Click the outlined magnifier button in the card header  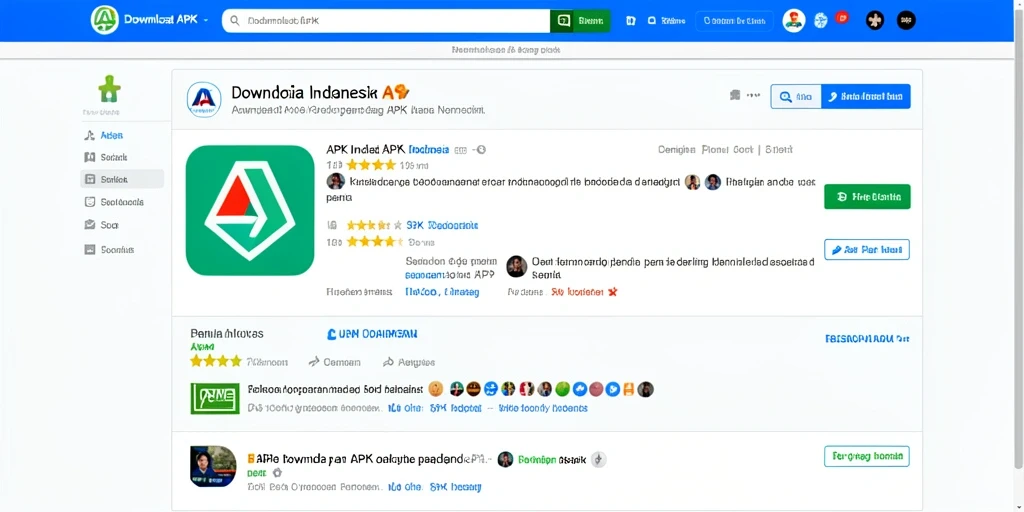tap(796, 97)
